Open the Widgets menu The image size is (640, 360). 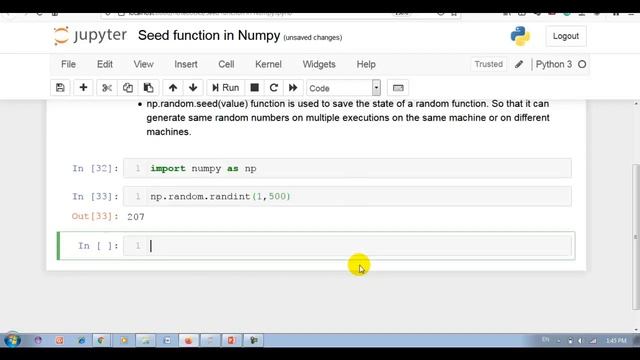(x=319, y=64)
